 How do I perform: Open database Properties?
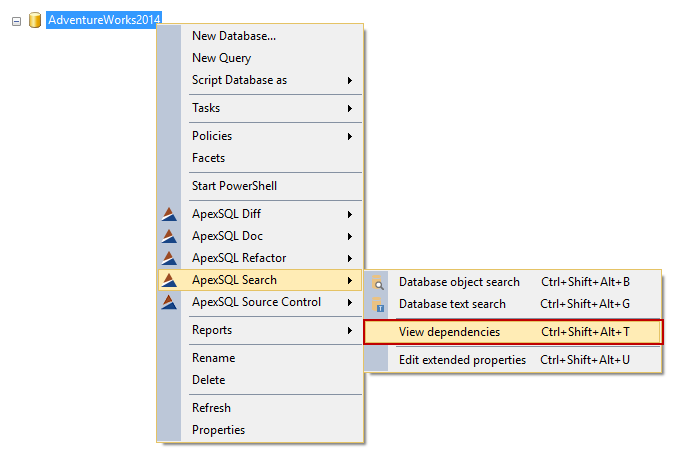click(x=260, y=430)
